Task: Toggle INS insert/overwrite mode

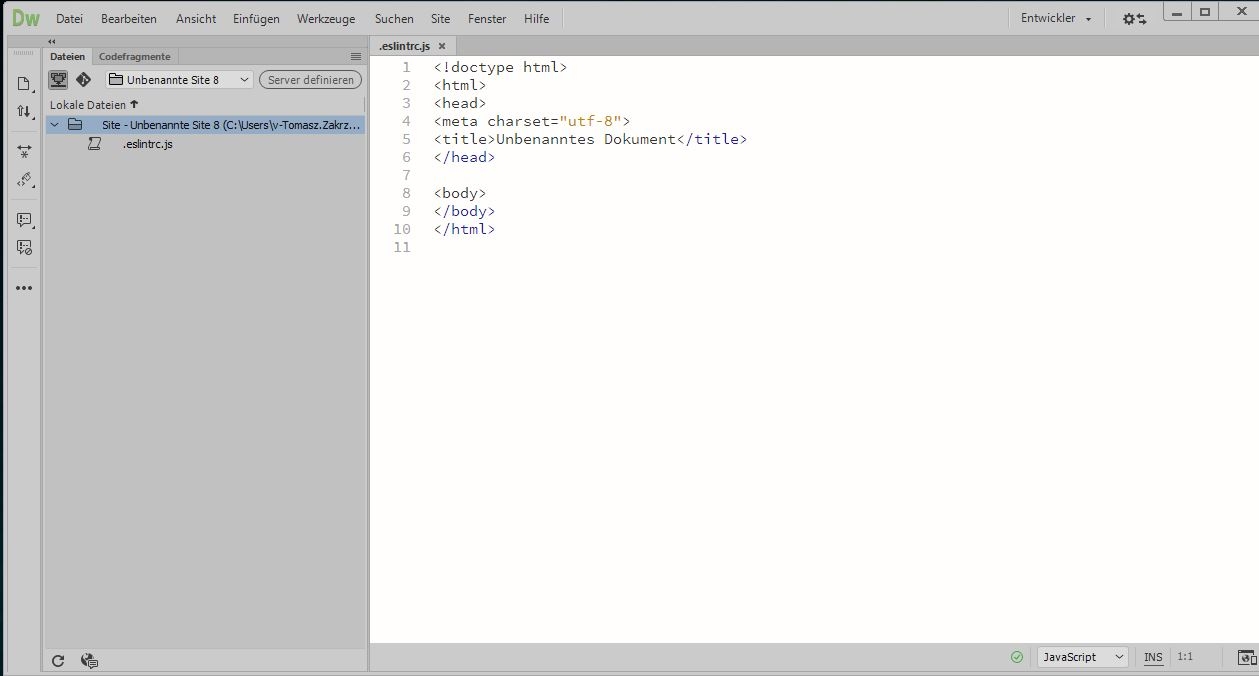Action: pyautogui.click(x=1152, y=657)
